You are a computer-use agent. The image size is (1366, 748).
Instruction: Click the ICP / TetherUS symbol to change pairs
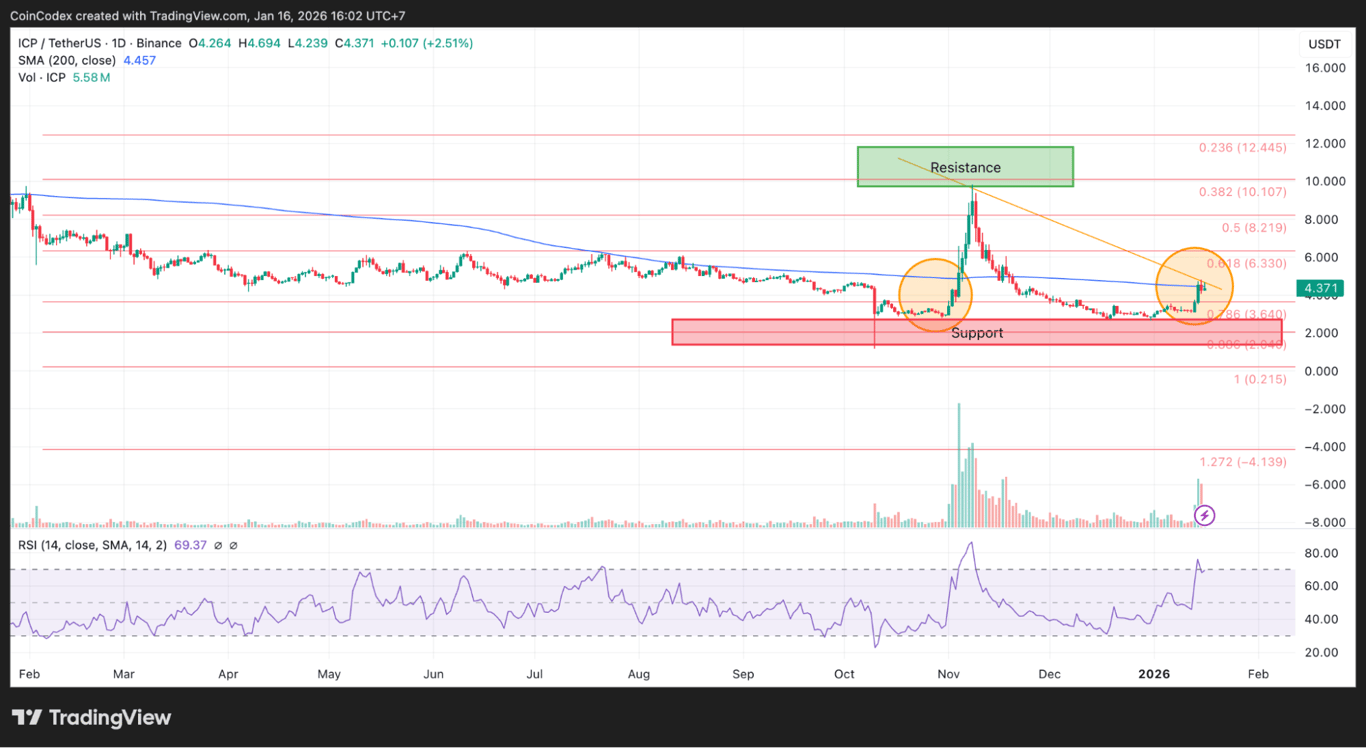tap(58, 43)
